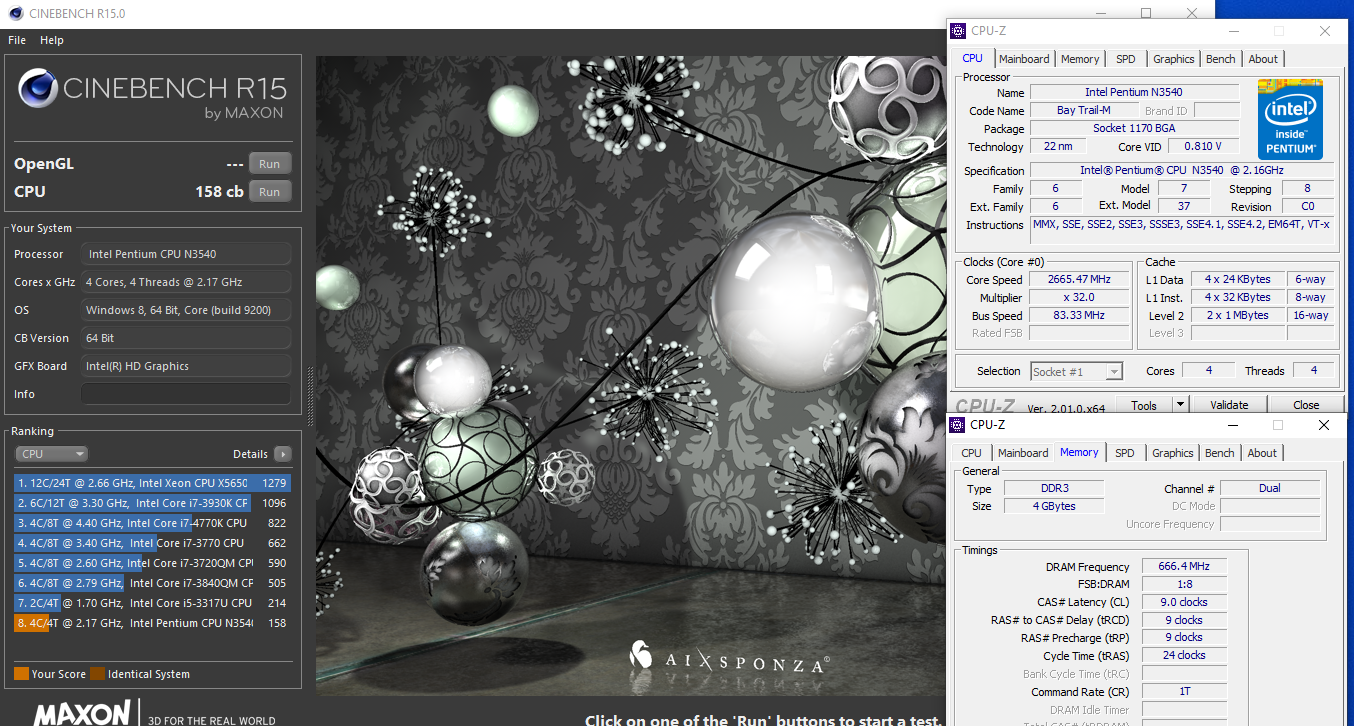Click the Intel Inside Pentium logo
Viewport: 1354px width, 726px height.
1290,119
